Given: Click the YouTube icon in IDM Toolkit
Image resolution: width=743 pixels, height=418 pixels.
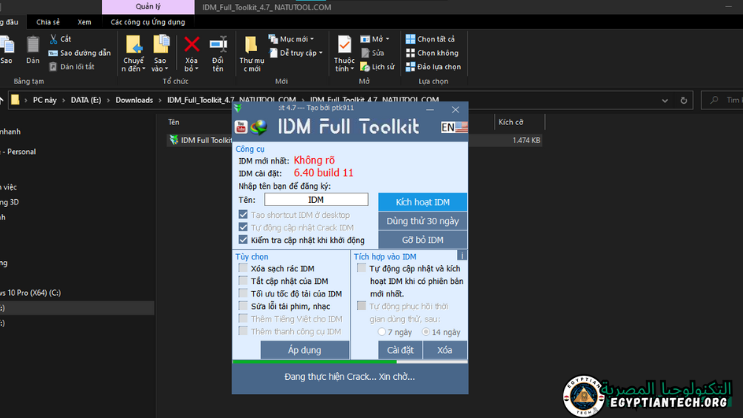Looking at the screenshot, I should click(x=241, y=126).
